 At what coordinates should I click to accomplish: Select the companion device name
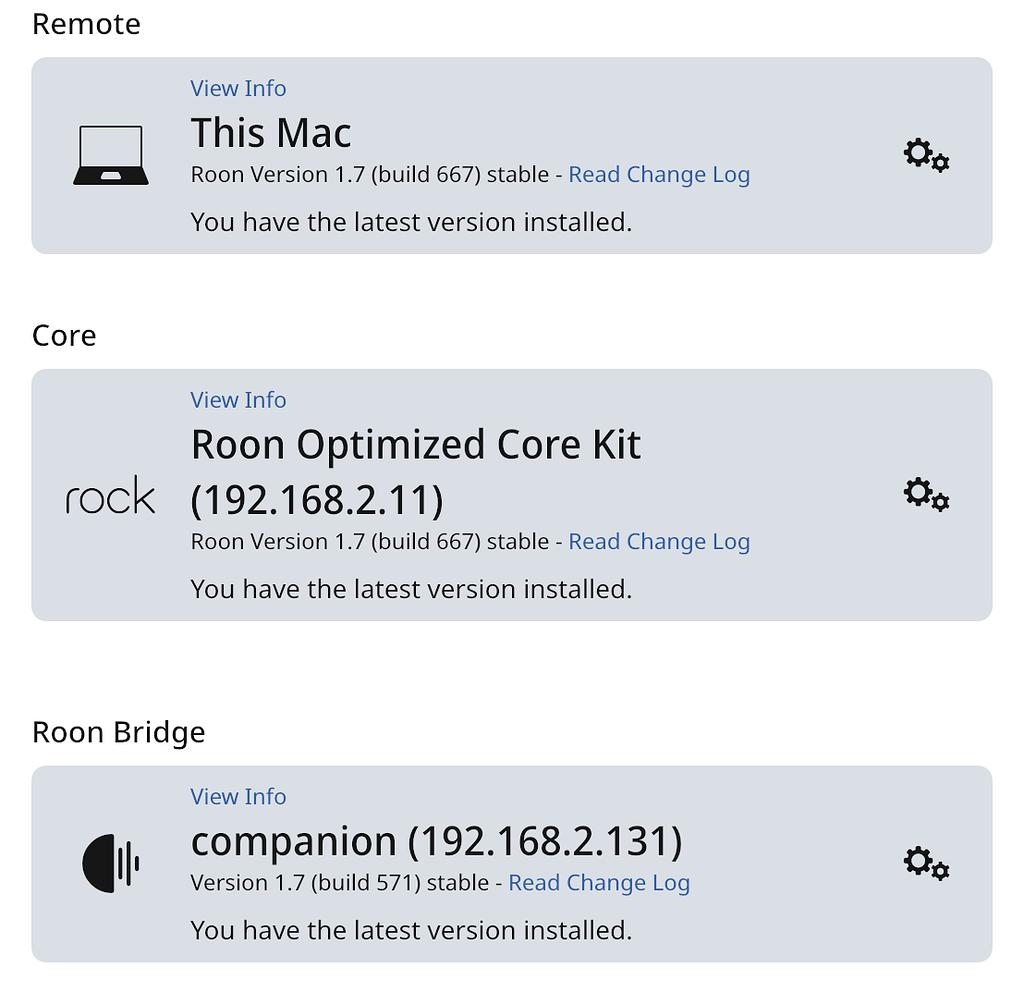pyautogui.click(x=436, y=841)
